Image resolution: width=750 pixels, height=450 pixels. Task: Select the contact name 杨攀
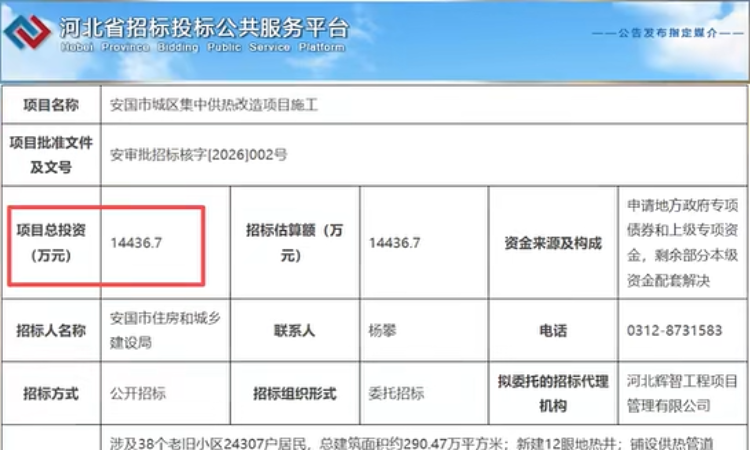click(x=383, y=330)
